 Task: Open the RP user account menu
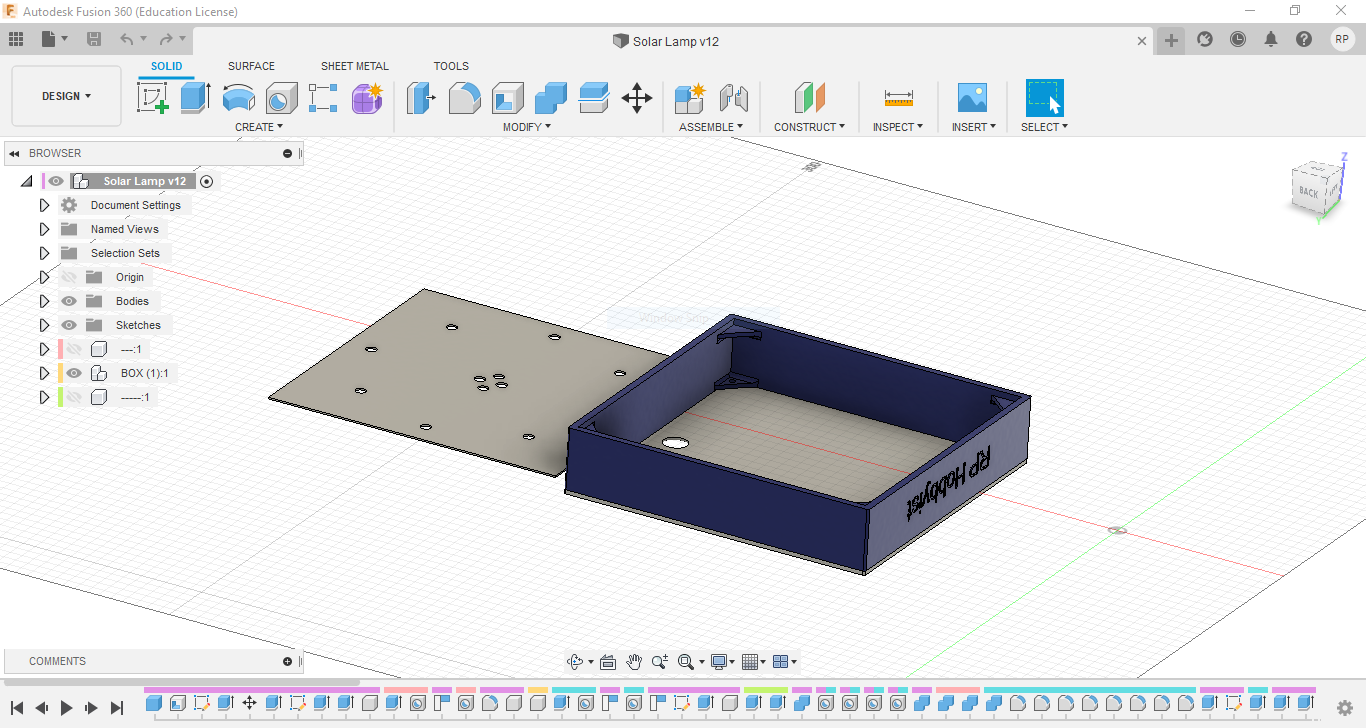click(1342, 39)
